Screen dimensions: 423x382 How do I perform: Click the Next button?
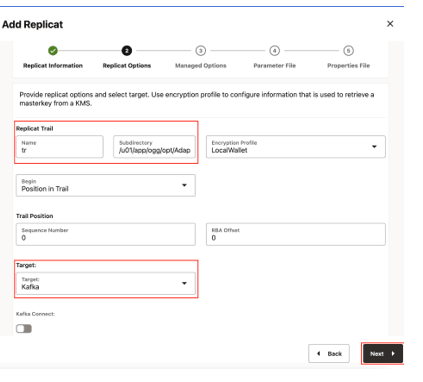click(x=383, y=353)
